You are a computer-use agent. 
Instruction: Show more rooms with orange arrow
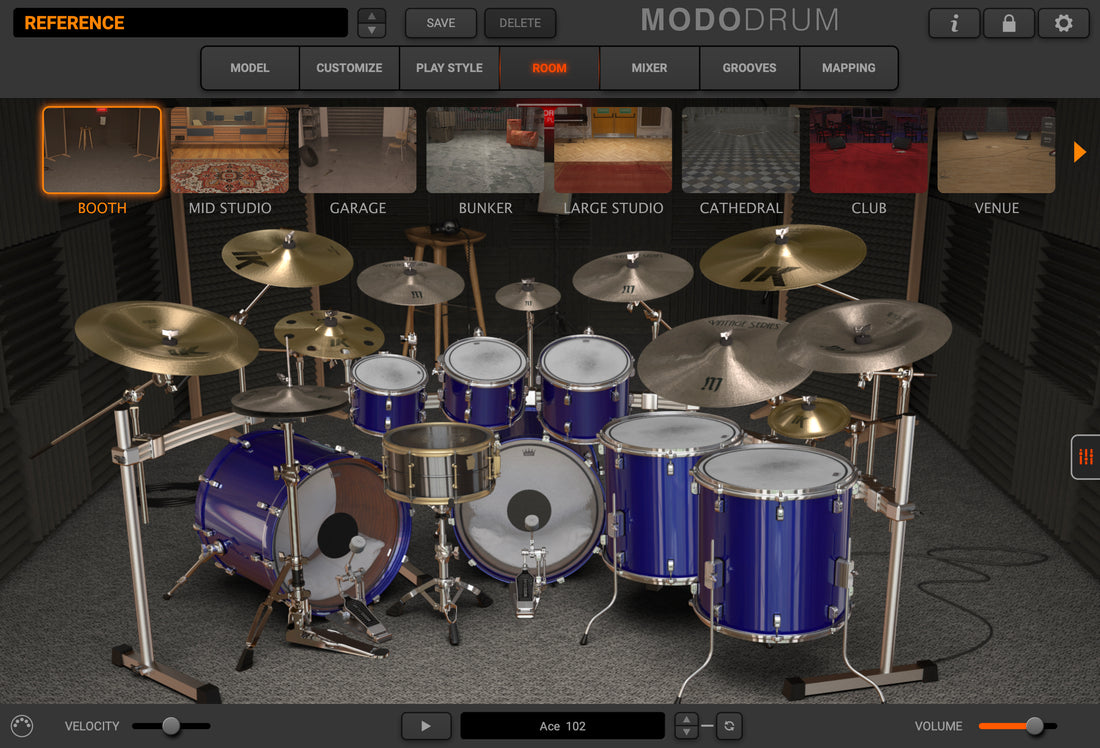click(1080, 152)
